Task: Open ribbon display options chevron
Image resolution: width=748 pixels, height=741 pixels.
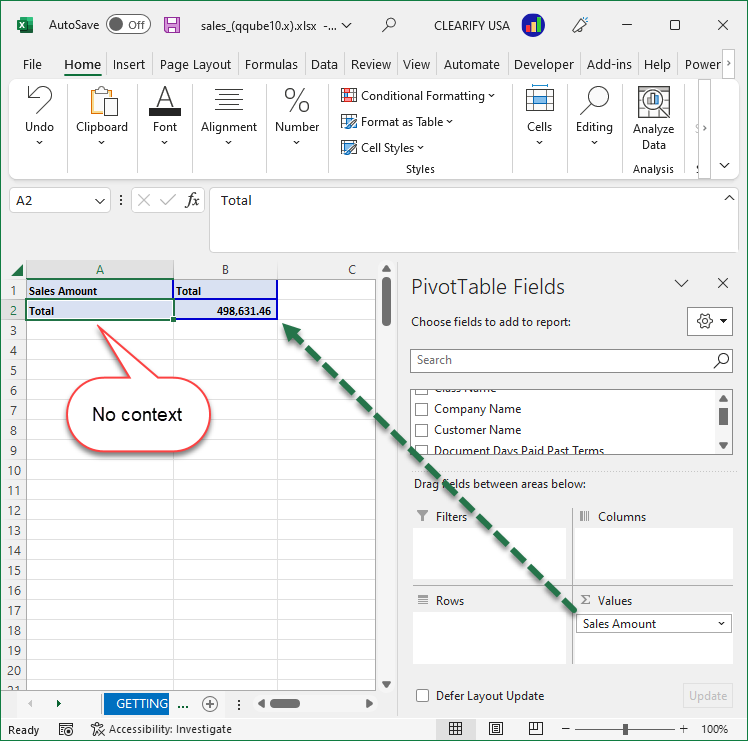Action: [724, 166]
